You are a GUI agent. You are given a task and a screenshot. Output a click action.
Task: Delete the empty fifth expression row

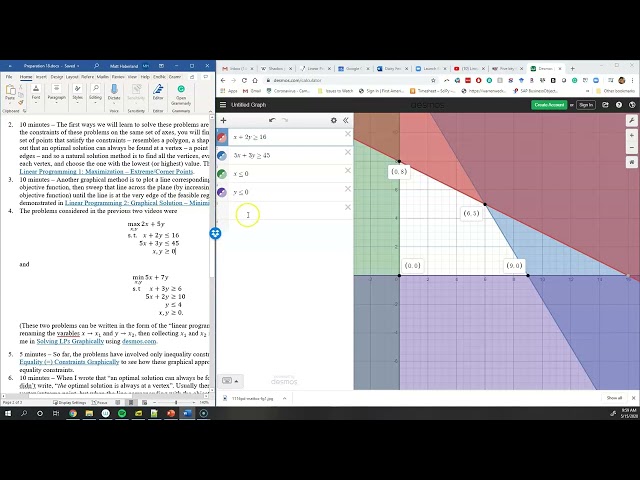348,207
